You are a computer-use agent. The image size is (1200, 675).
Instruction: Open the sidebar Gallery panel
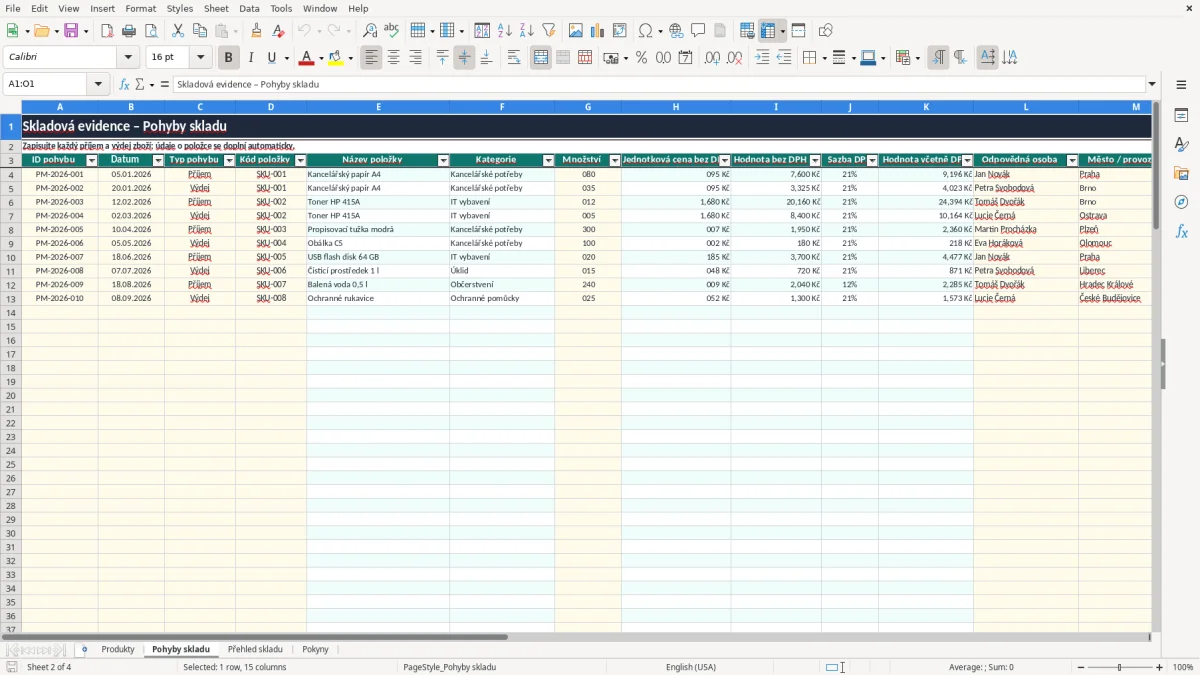click(x=1181, y=174)
